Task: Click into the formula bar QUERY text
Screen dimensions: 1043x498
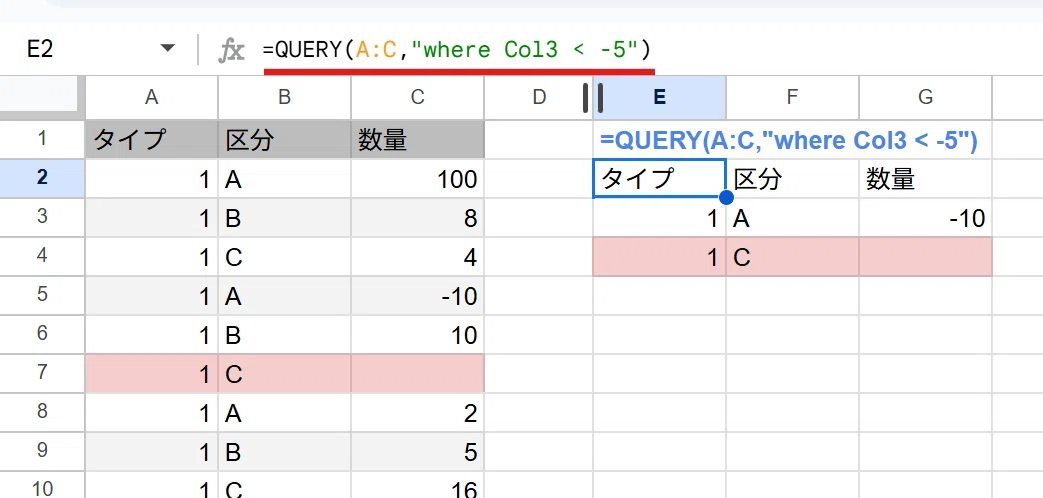Action: (x=456, y=49)
